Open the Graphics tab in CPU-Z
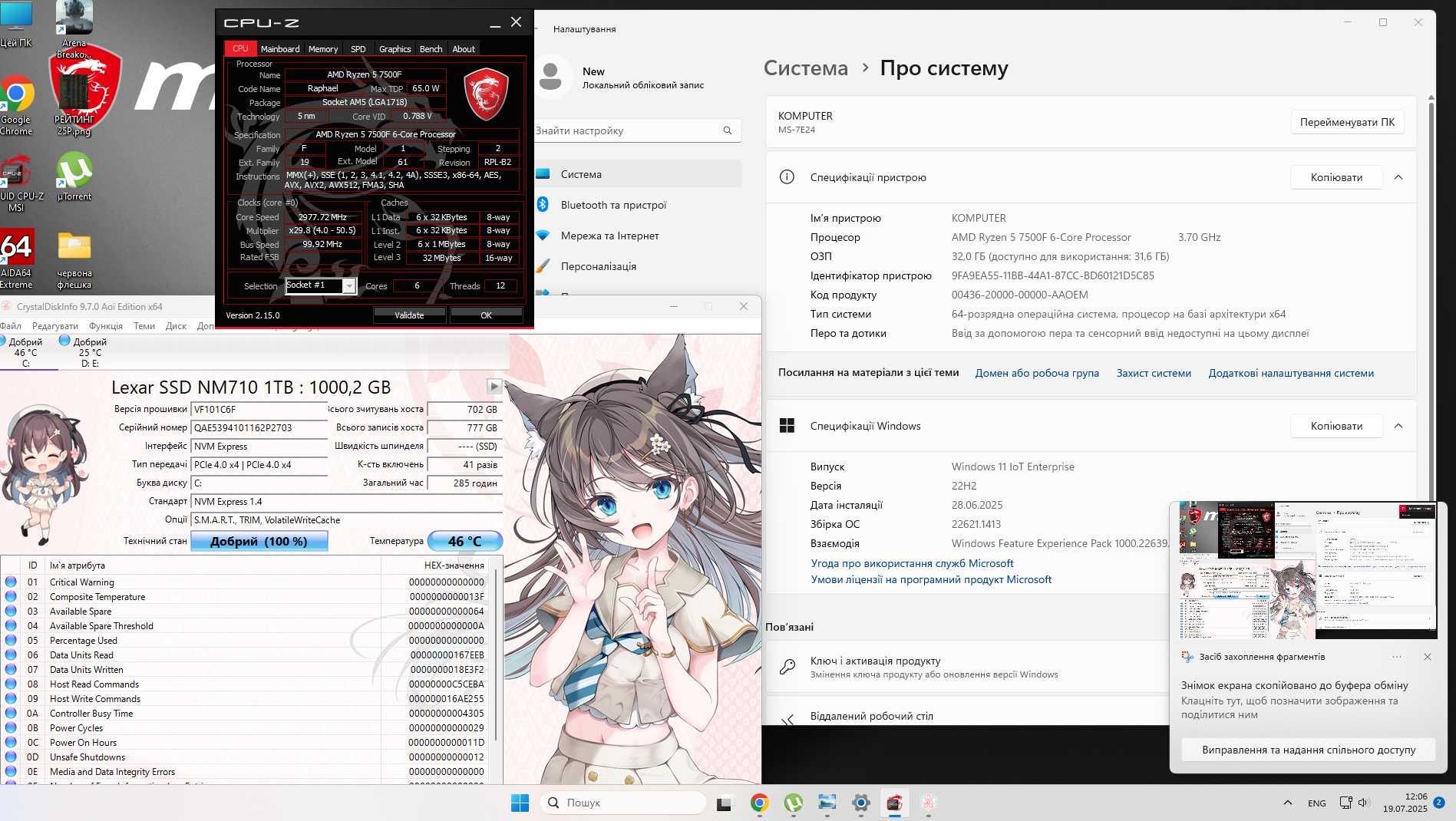This screenshot has height=821, width=1456. 395,48
